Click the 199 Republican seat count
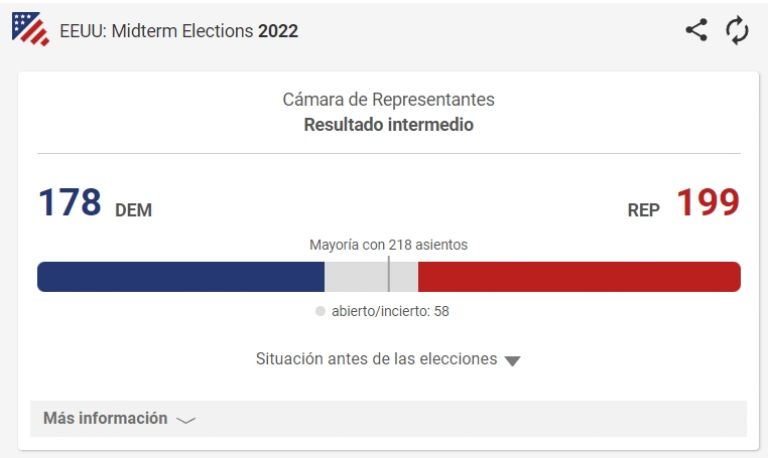The height and width of the screenshot is (458, 768). tap(708, 202)
